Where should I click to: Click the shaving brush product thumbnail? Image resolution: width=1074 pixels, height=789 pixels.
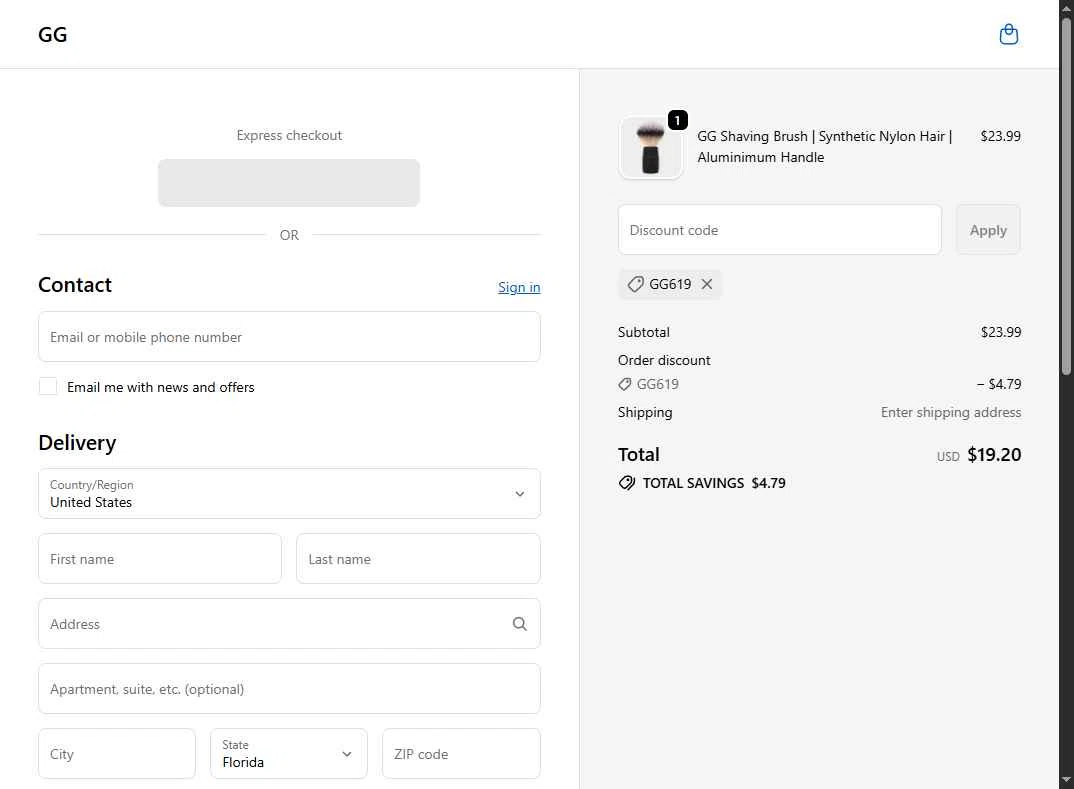pos(650,149)
